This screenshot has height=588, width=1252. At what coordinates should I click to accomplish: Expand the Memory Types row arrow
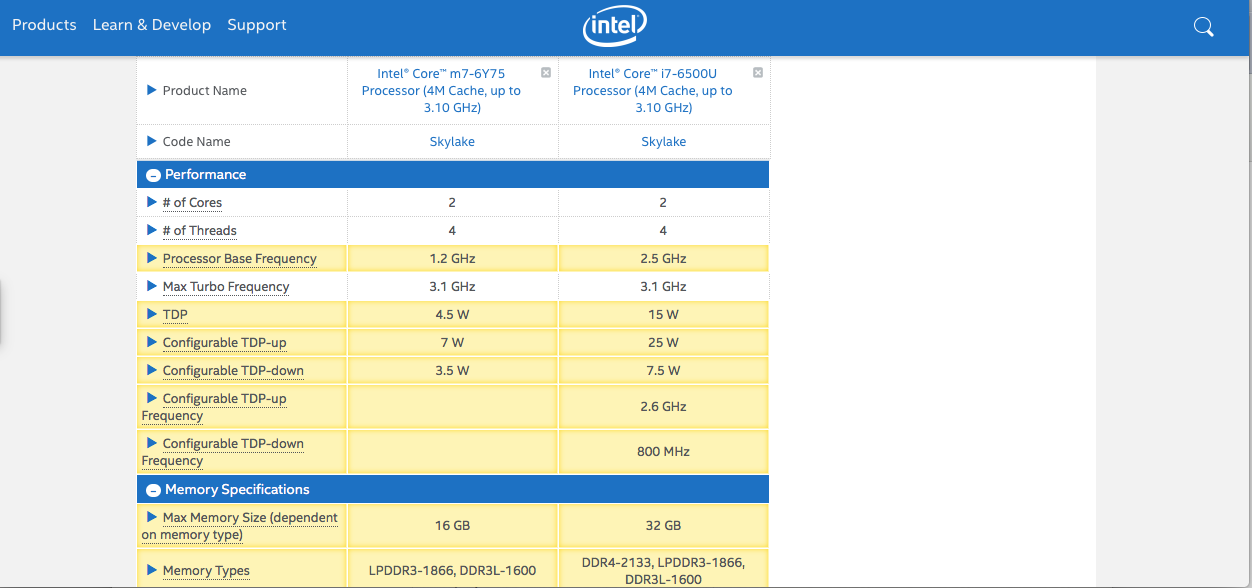pos(152,570)
